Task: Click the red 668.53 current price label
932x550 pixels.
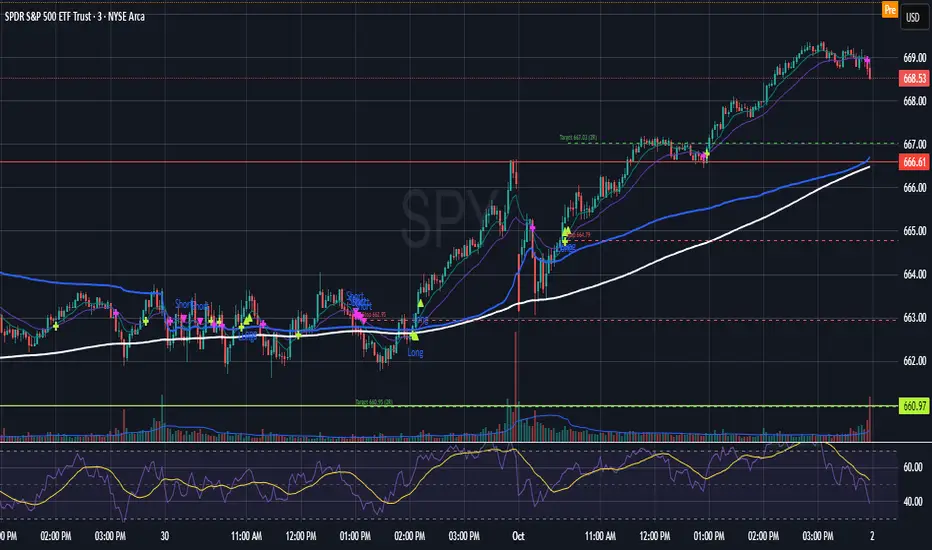Action: [x=914, y=78]
